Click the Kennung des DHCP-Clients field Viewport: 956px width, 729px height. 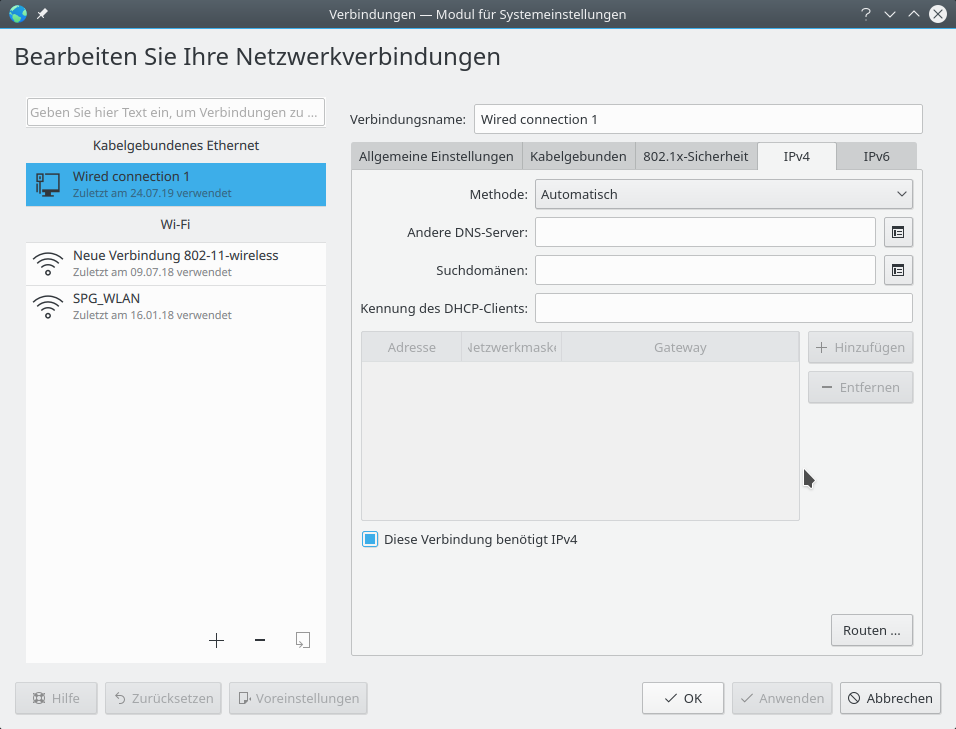pyautogui.click(x=724, y=308)
